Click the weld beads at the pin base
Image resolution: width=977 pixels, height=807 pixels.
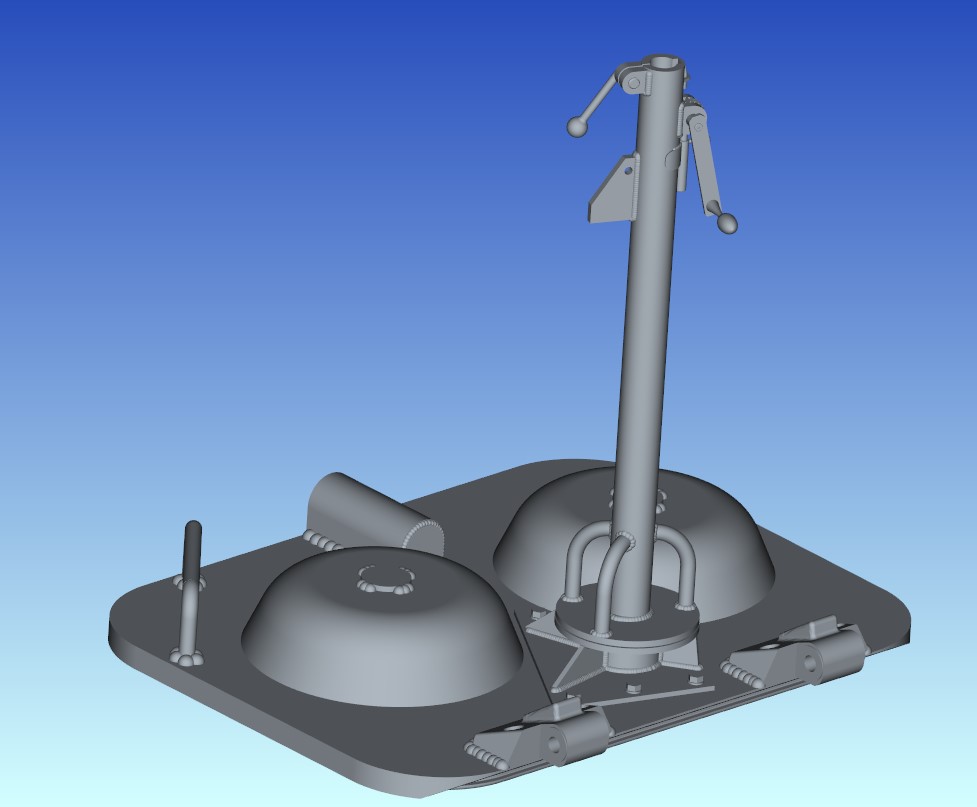(x=187, y=658)
